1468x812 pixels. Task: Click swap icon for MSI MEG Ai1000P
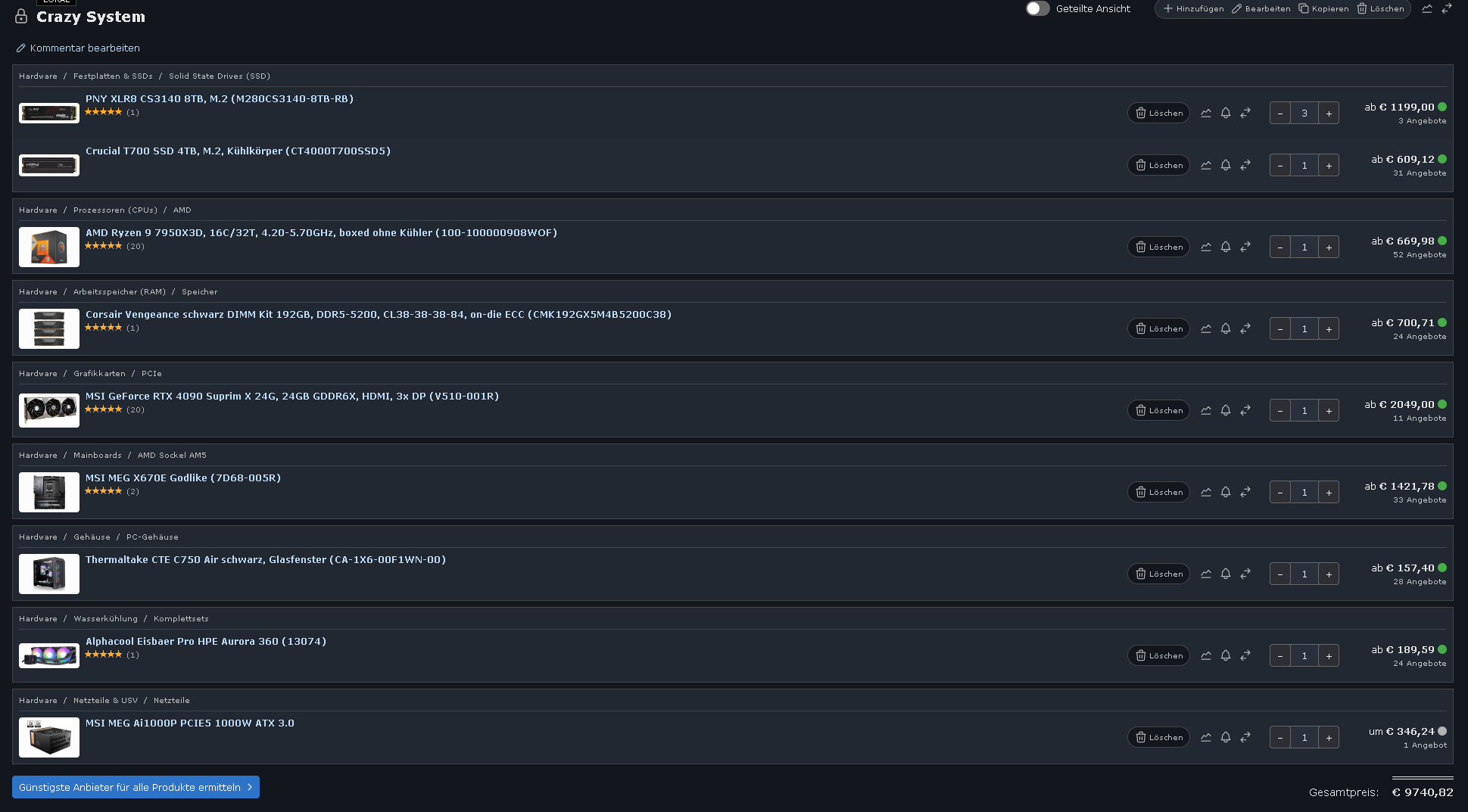pyautogui.click(x=1245, y=737)
